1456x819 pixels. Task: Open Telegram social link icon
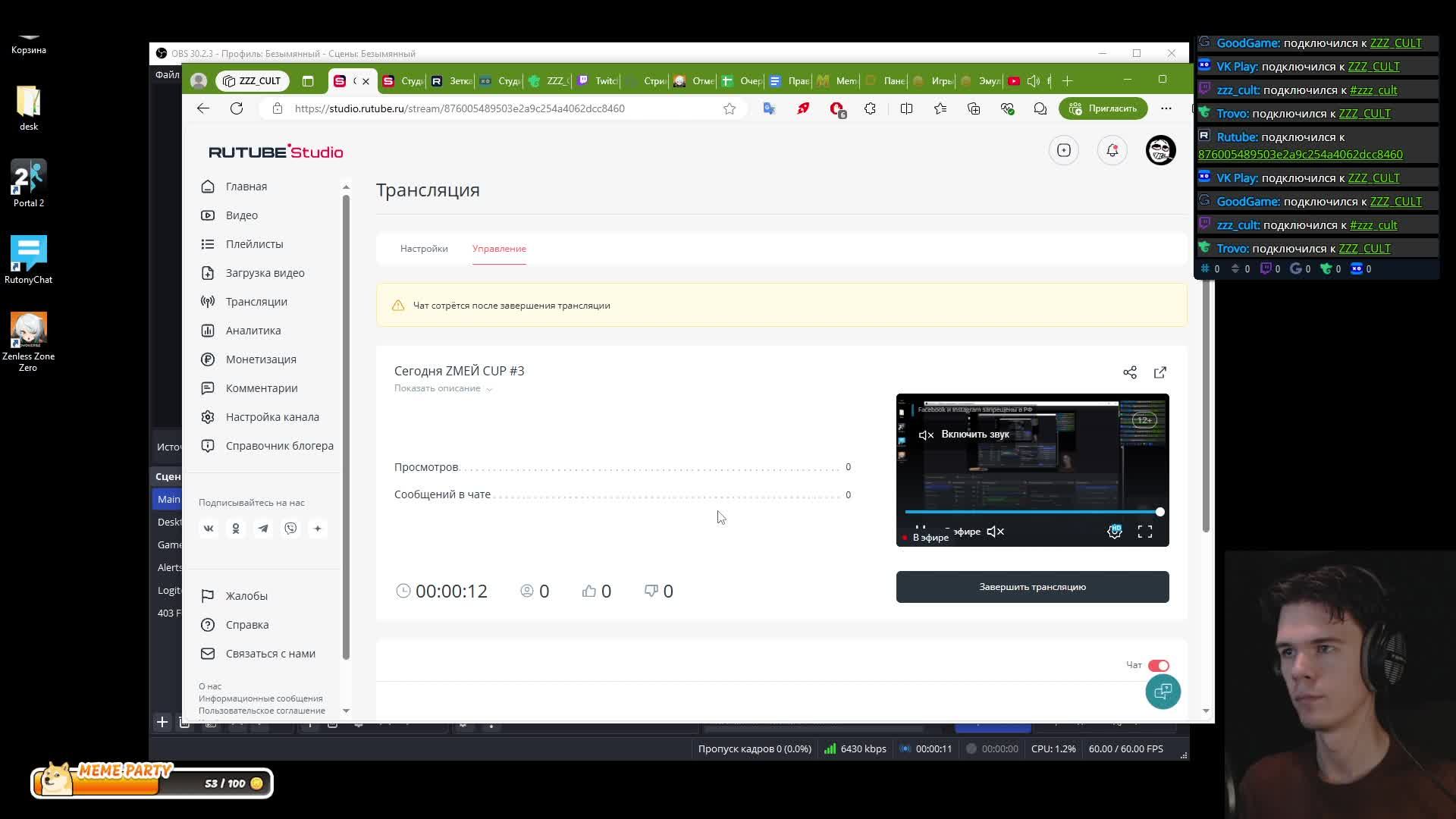pyautogui.click(x=263, y=529)
